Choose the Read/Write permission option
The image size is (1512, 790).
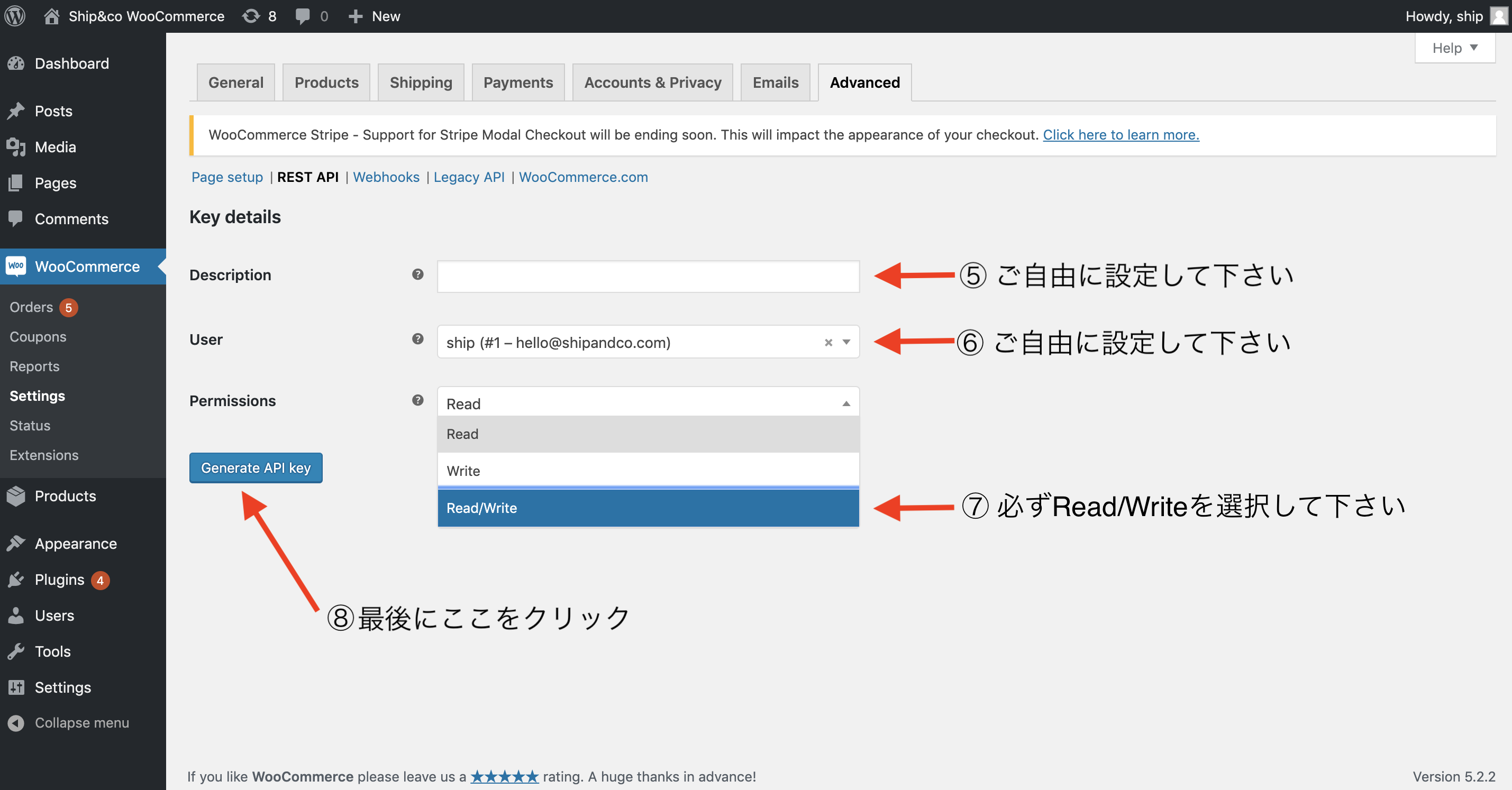pos(648,508)
